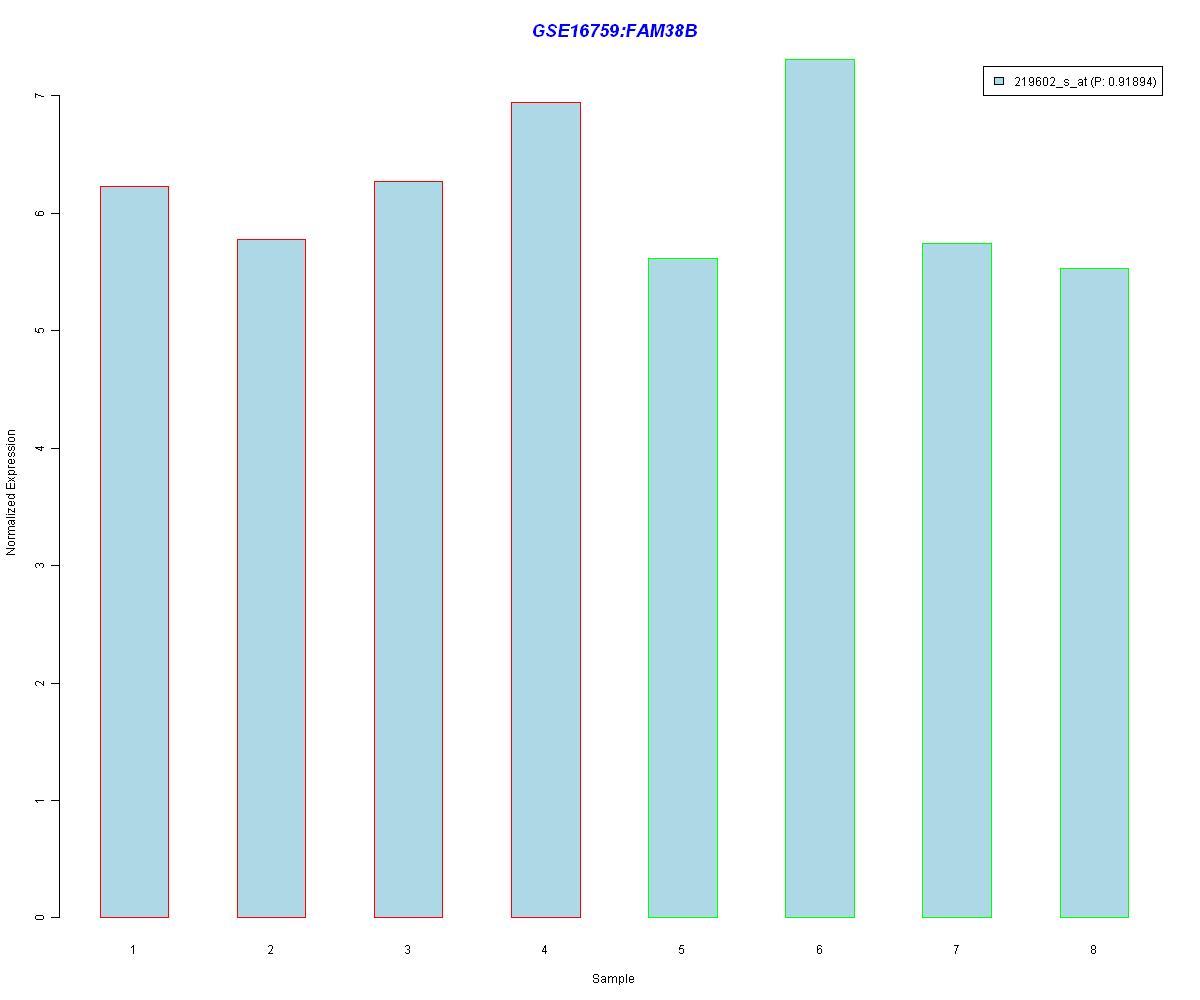
Task: Click the x-axis tick label 4
Action: pos(544,949)
